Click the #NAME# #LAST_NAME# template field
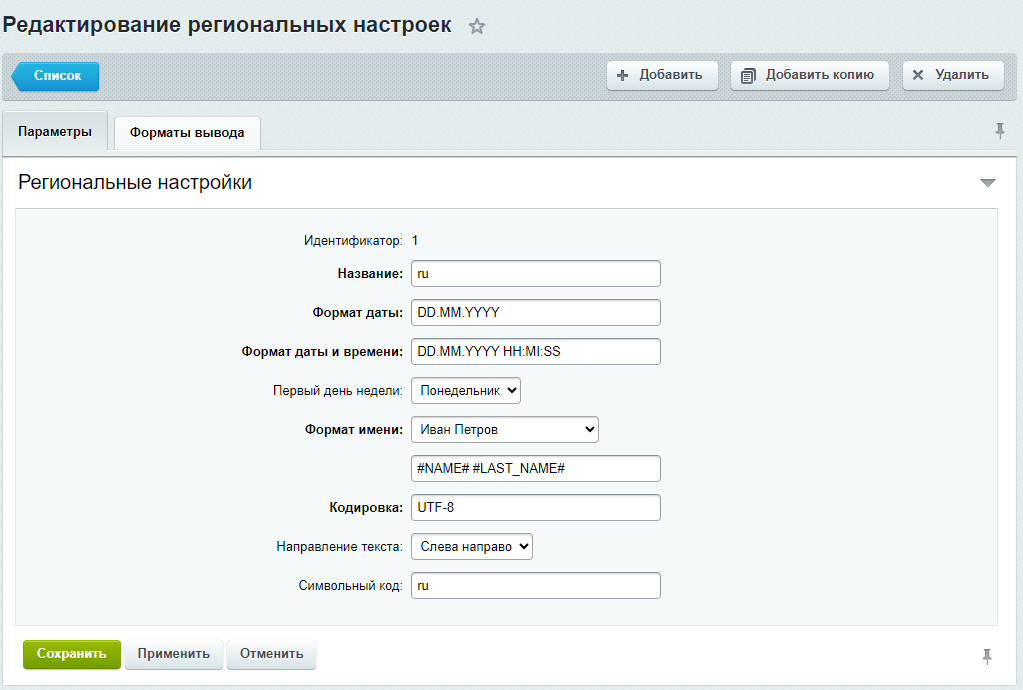The height and width of the screenshot is (690, 1023). (536, 468)
